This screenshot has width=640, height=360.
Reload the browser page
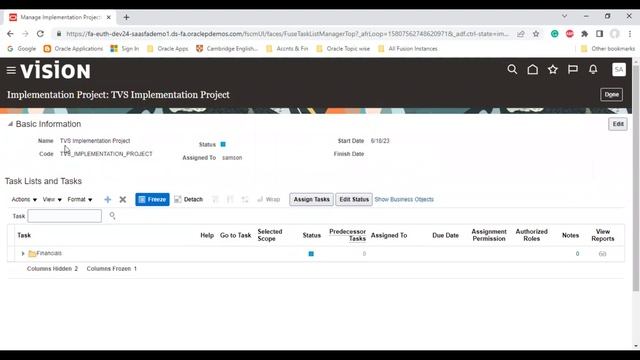[40, 34]
